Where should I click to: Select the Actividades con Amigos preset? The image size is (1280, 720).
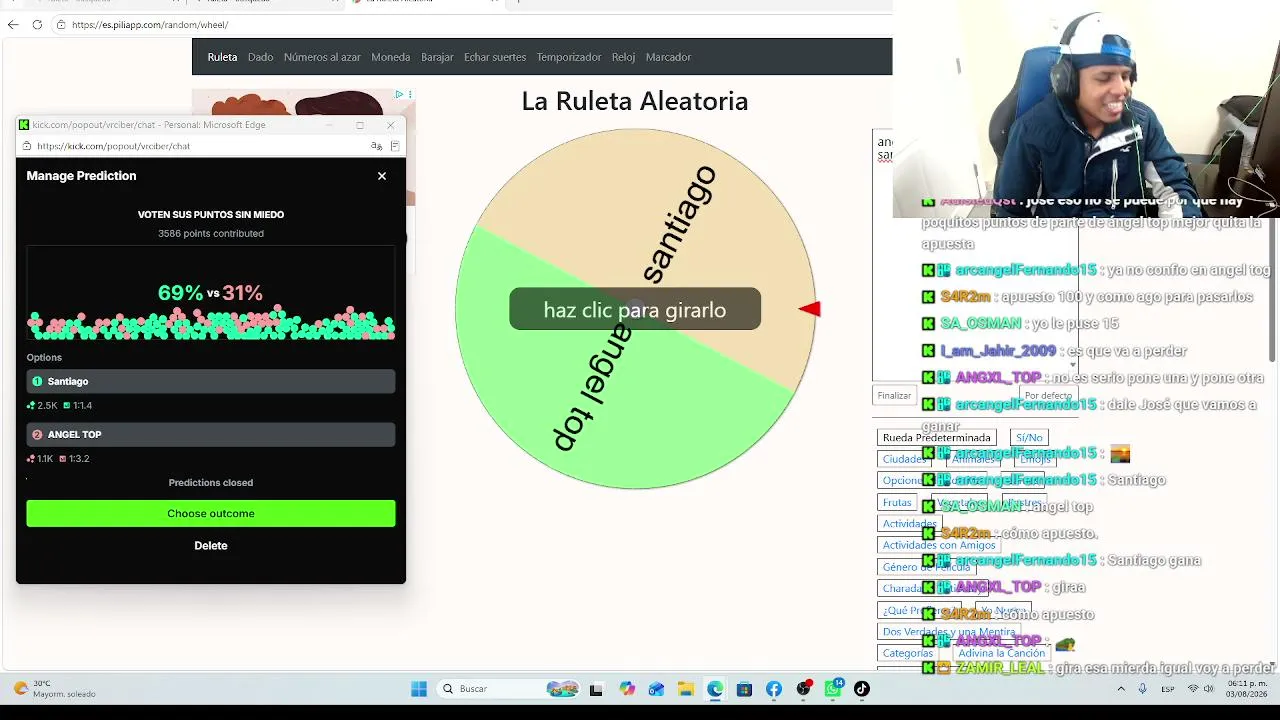[x=939, y=545]
